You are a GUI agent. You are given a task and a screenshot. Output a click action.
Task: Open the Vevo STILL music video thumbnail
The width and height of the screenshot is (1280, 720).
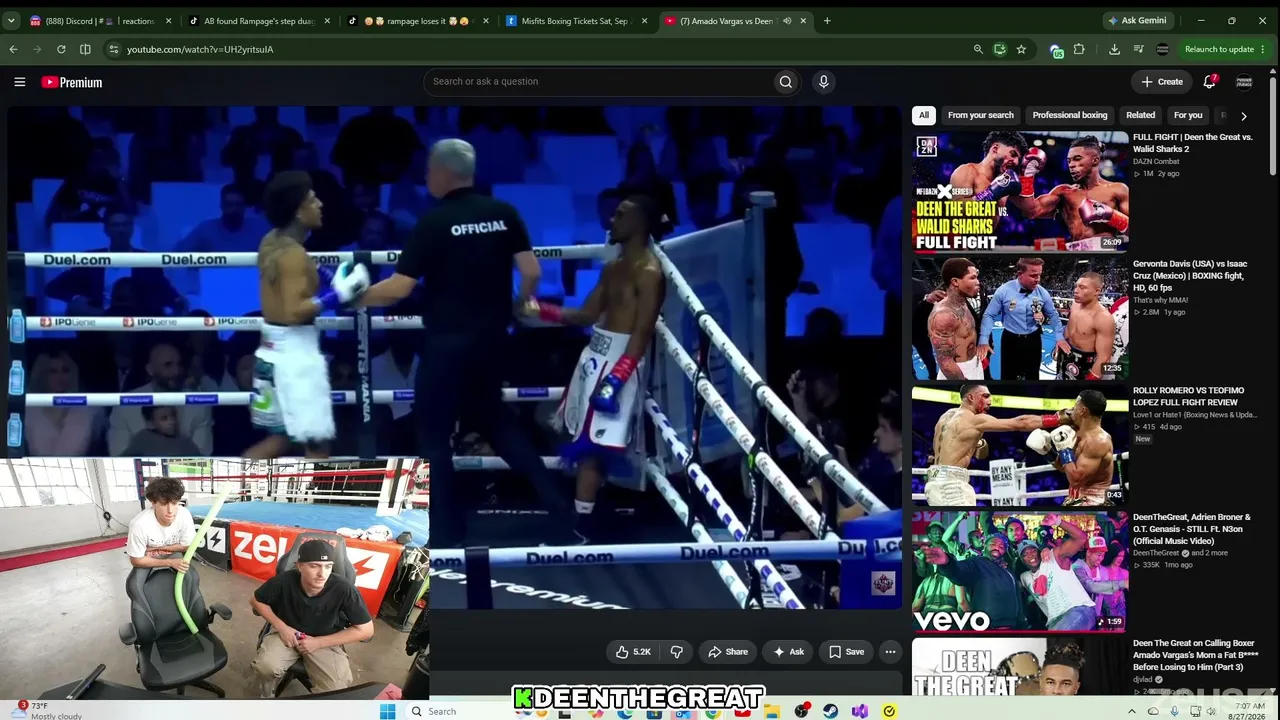(1020, 572)
